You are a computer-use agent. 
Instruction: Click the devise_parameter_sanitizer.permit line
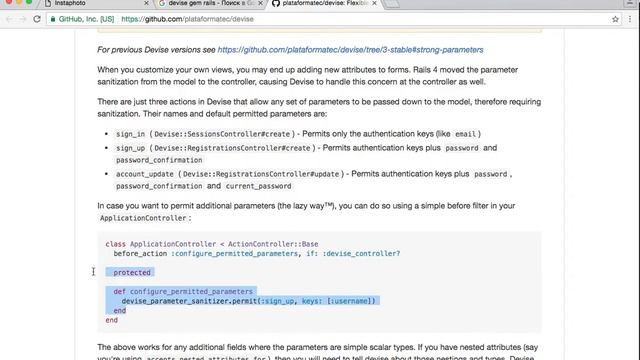[249, 301]
